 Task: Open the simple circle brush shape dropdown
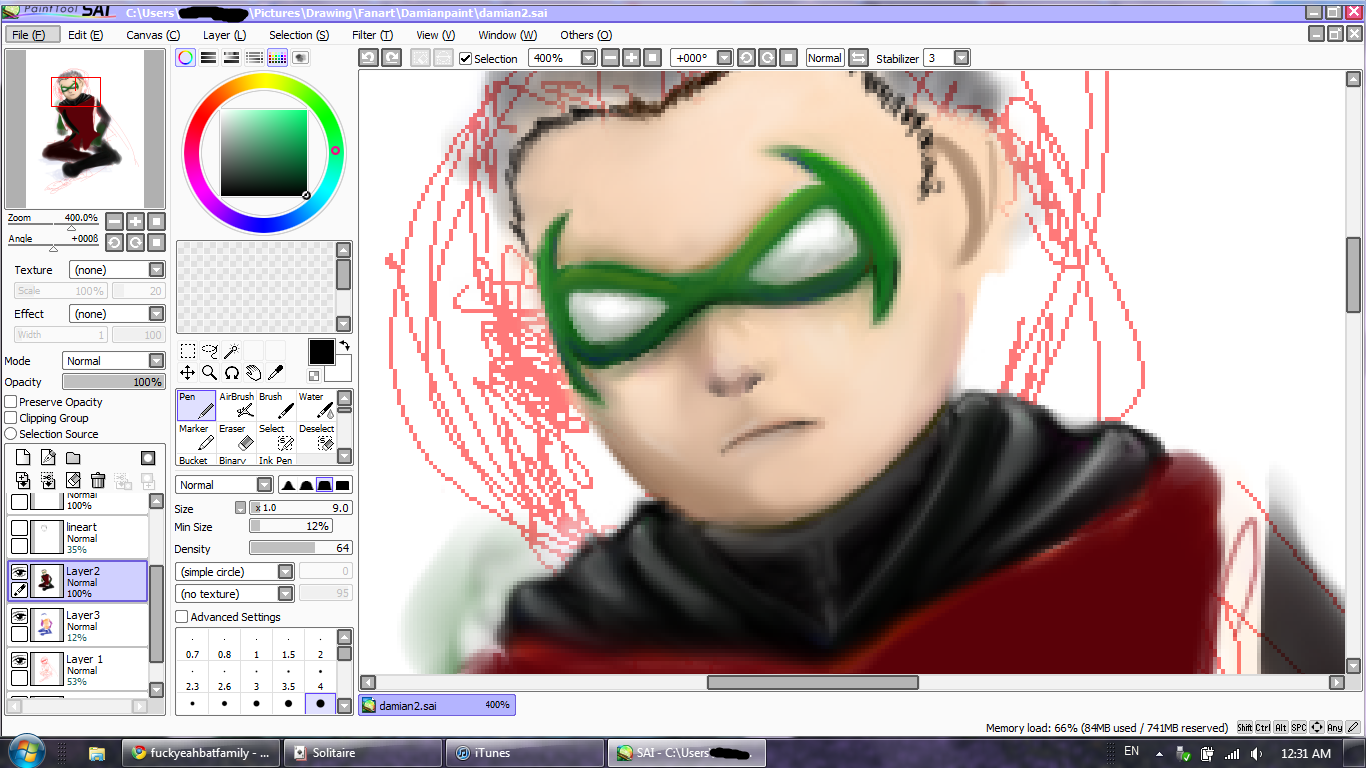click(x=234, y=572)
